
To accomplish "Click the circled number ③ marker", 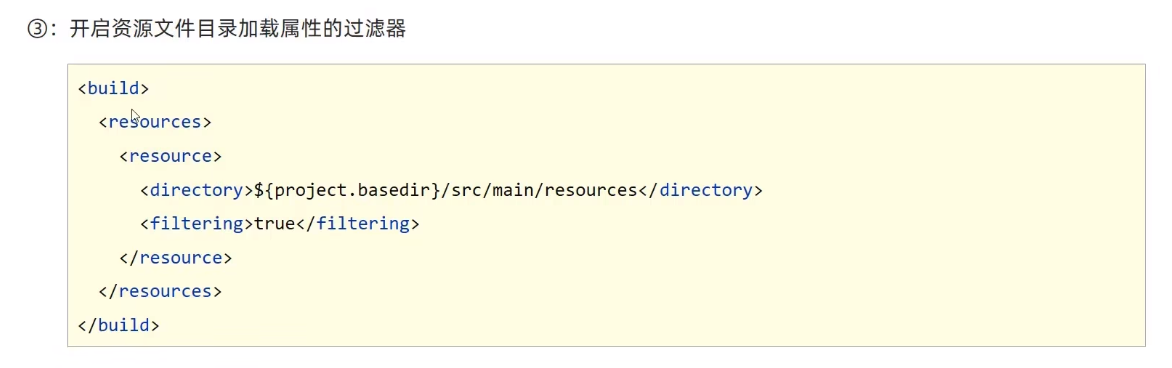I will (x=37, y=30).
